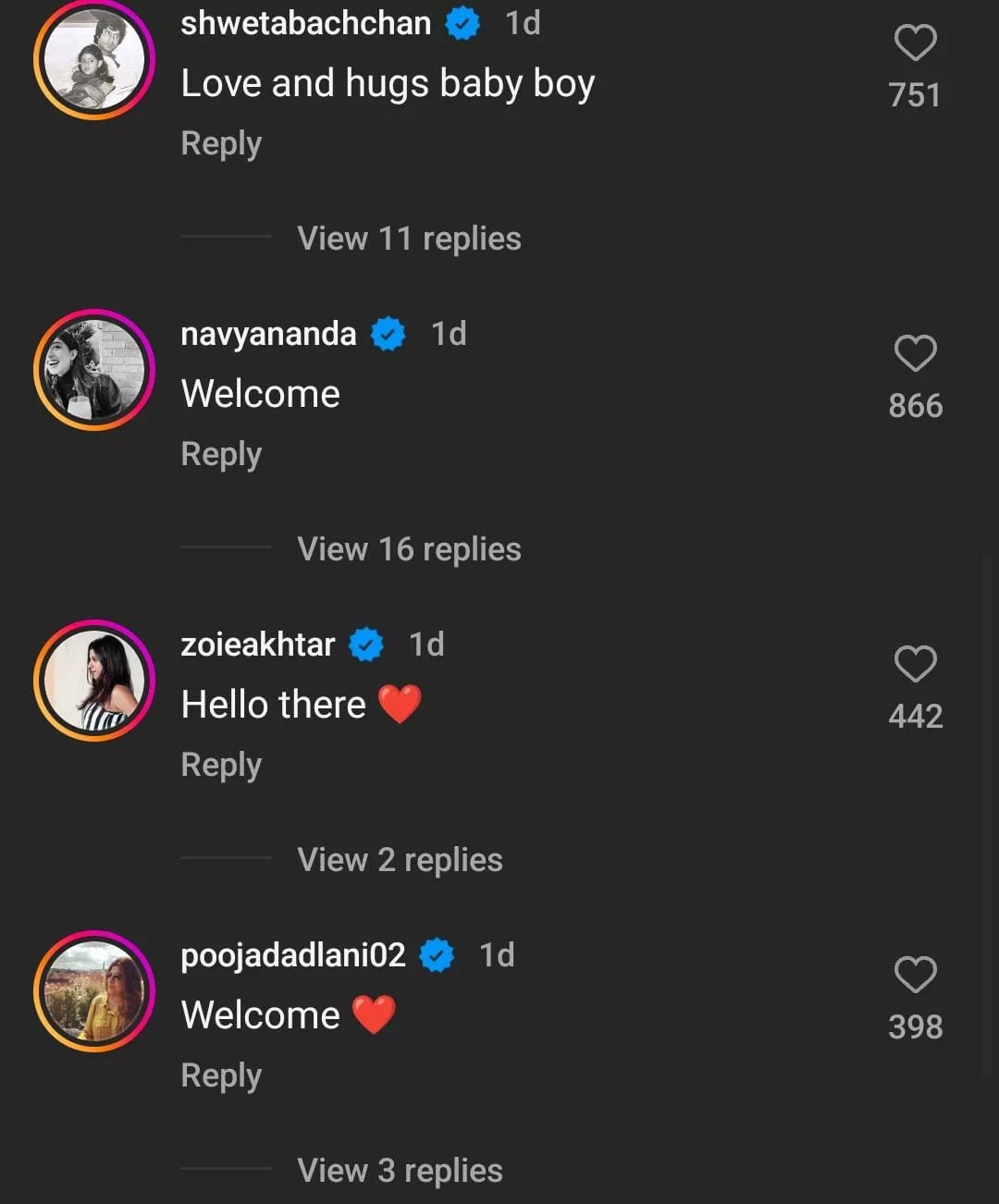Open zoieakhtar username link
The height and width of the screenshot is (1204, 999).
(257, 645)
